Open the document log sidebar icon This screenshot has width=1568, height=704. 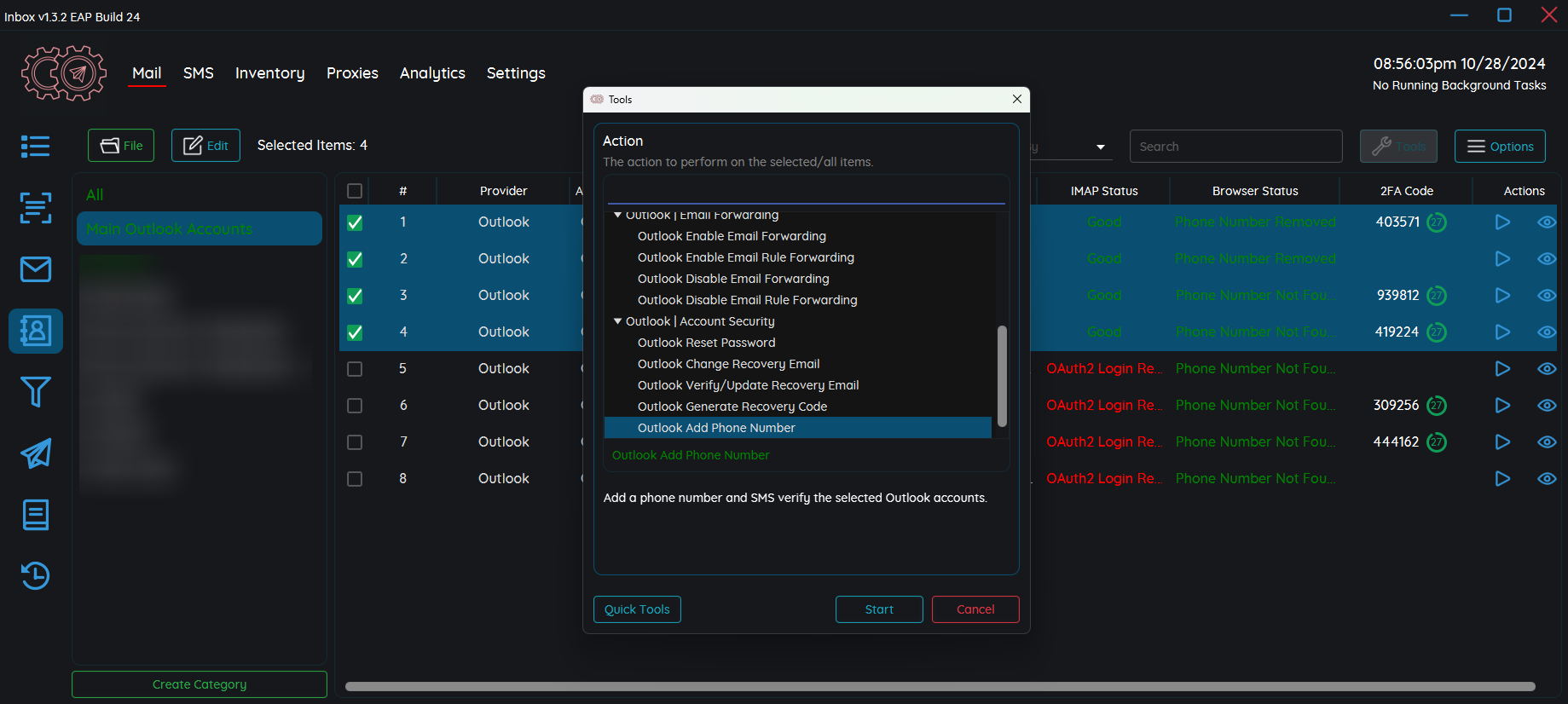(x=35, y=515)
